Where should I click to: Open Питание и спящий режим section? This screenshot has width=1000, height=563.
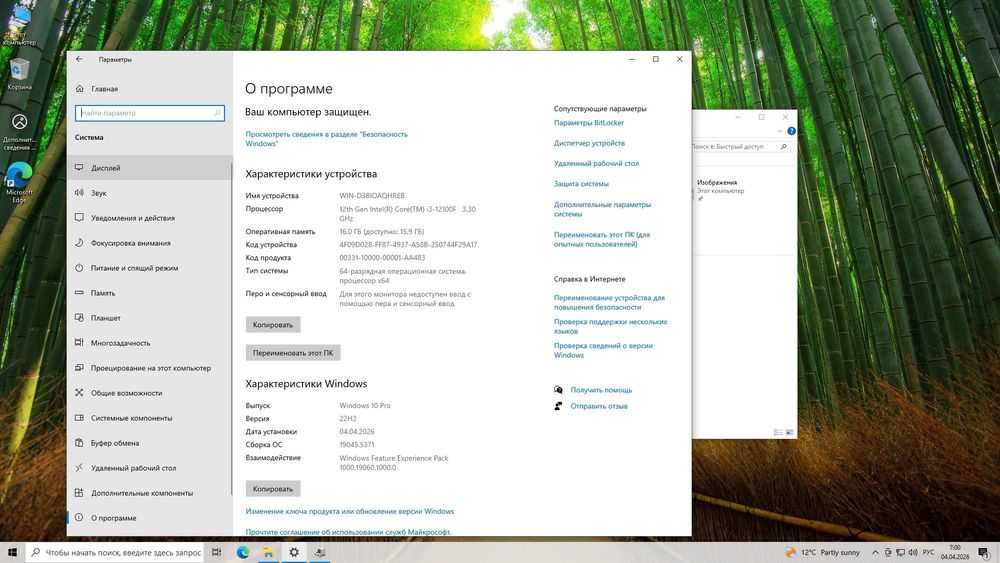coord(149,268)
